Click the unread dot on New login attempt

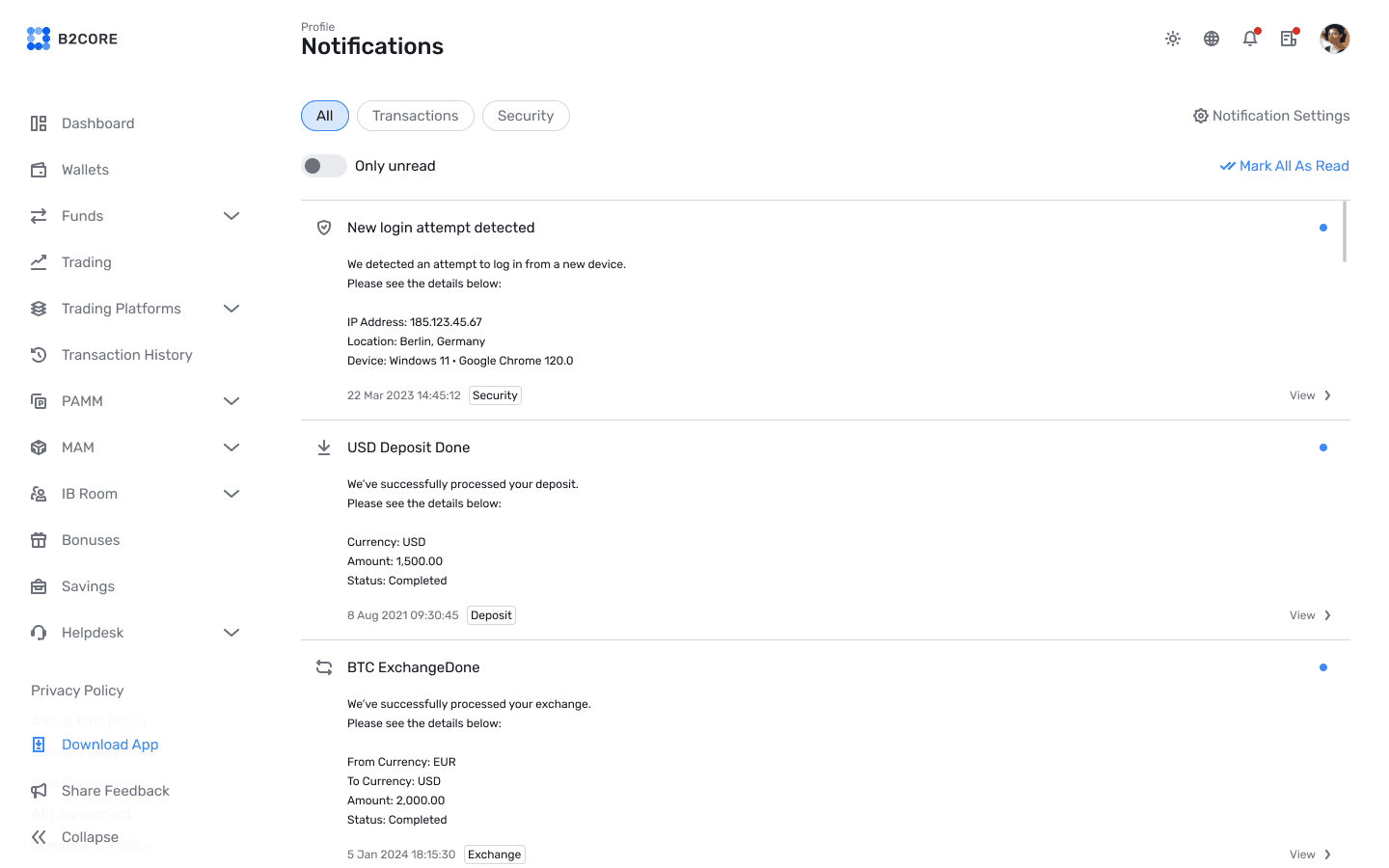pos(1323,228)
